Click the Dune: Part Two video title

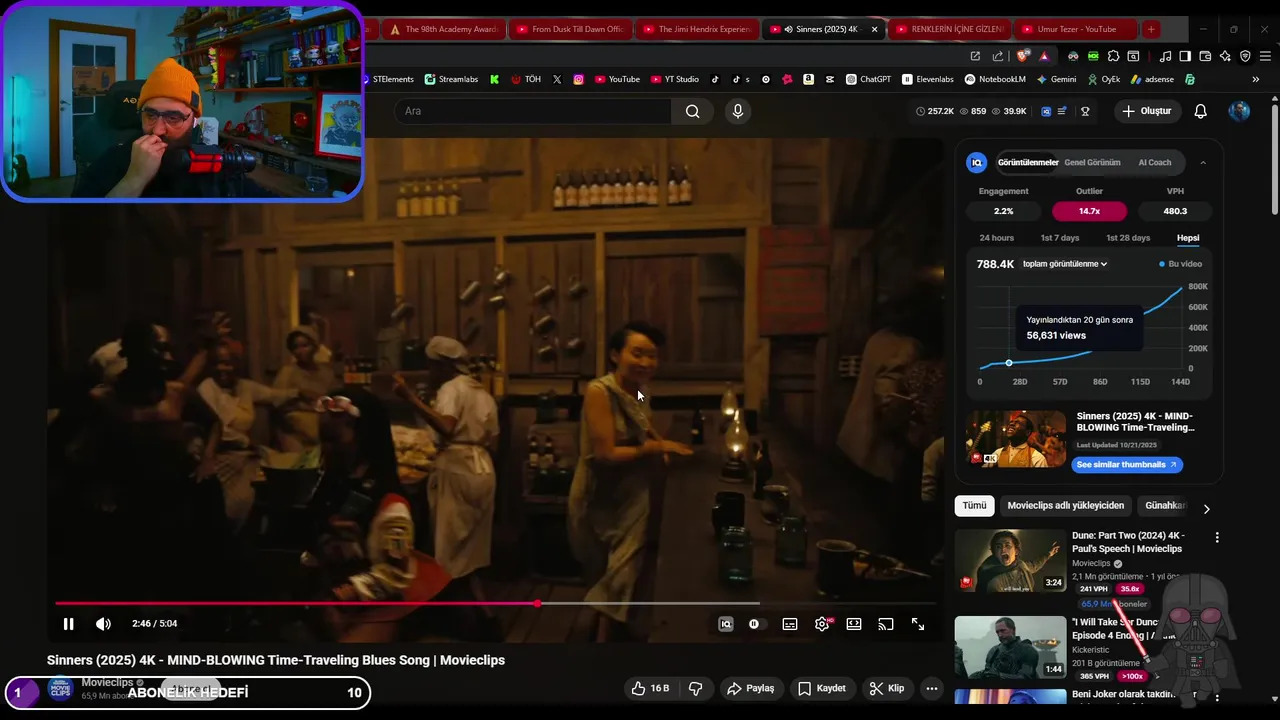point(1128,542)
